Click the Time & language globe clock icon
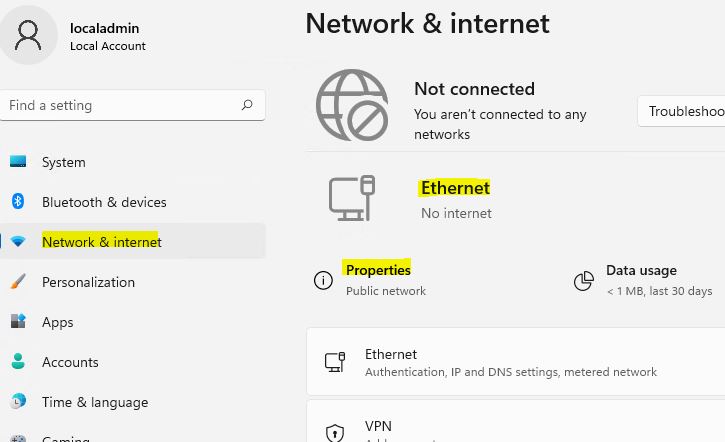Viewport: 725px width, 442px height. 18,401
